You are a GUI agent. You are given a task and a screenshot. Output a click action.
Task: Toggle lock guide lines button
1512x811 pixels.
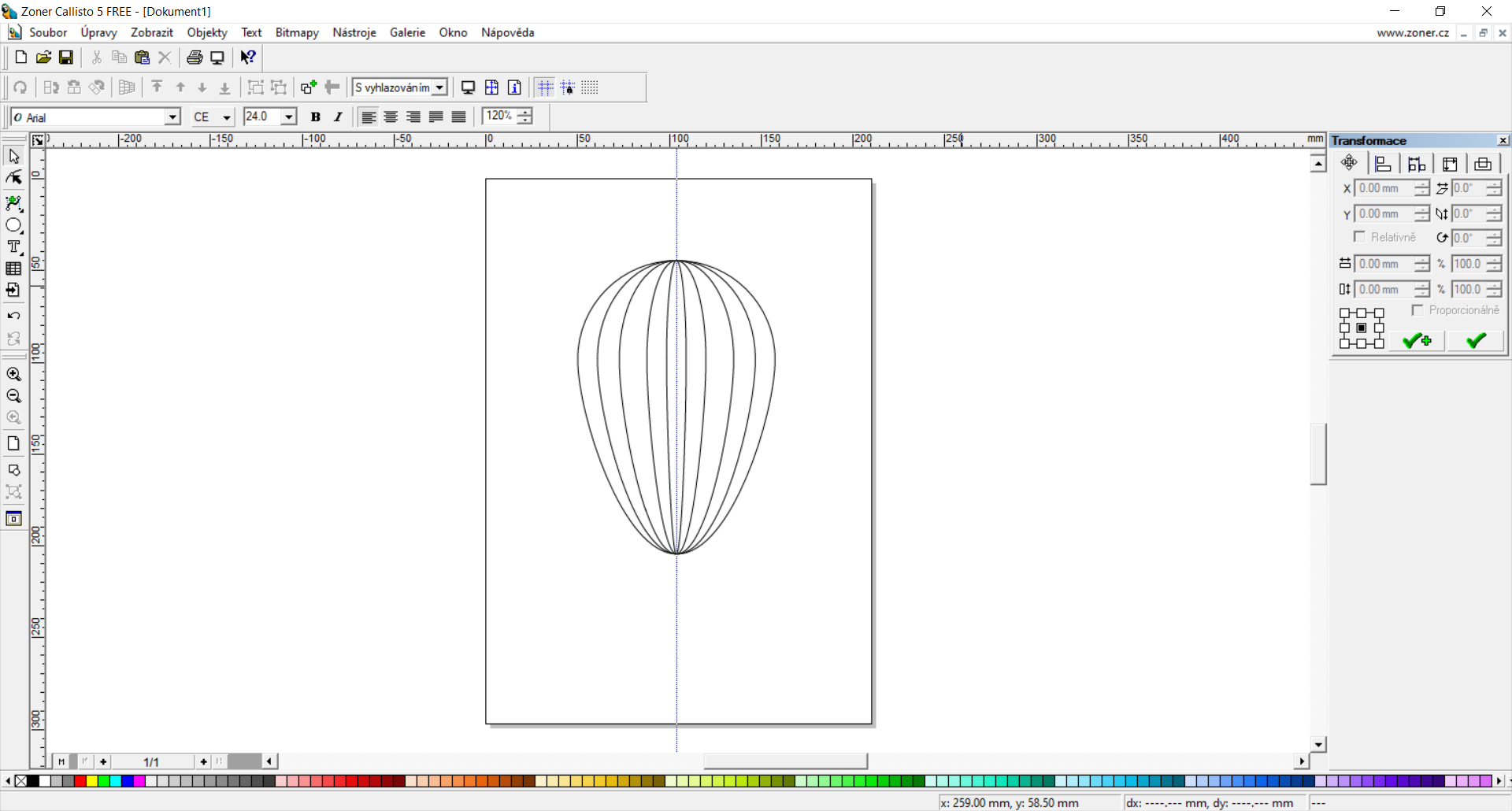[x=568, y=87]
